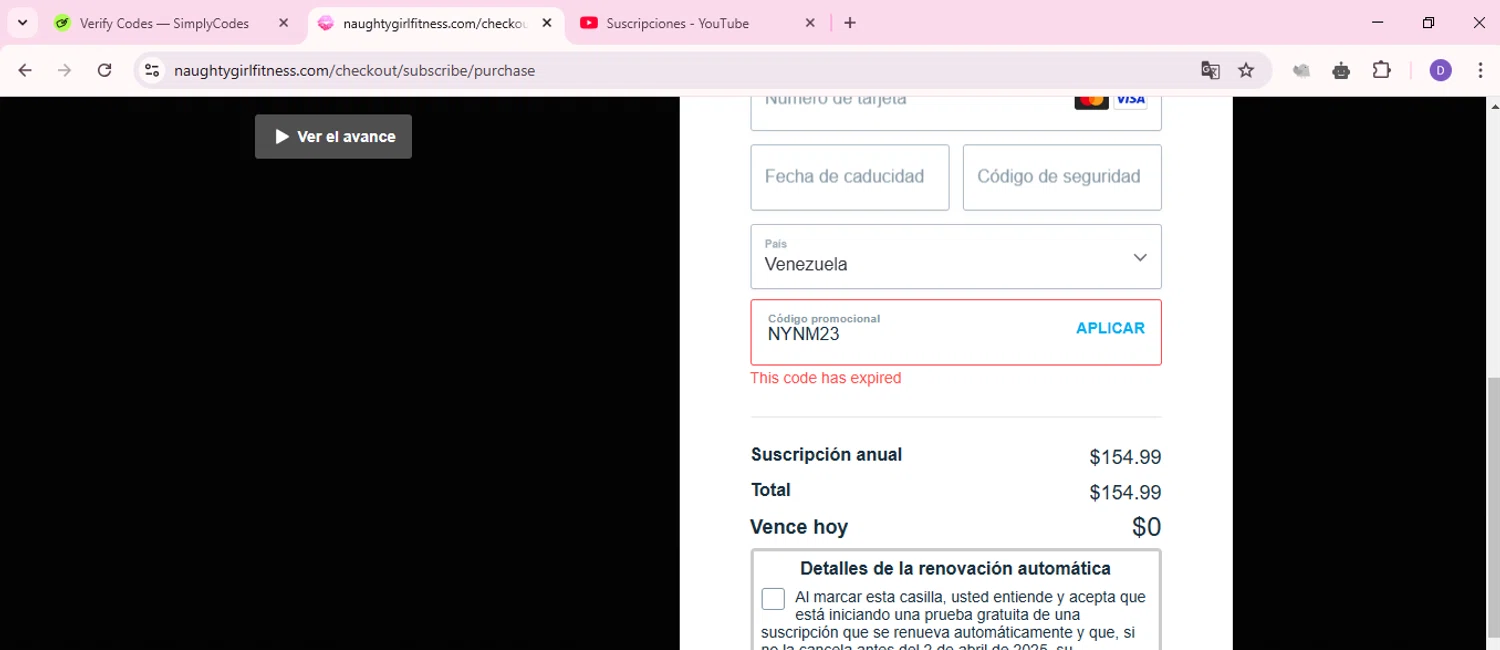Click the Suscripción anual label
The width and height of the screenshot is (1500, 650).
pos(826,455)
